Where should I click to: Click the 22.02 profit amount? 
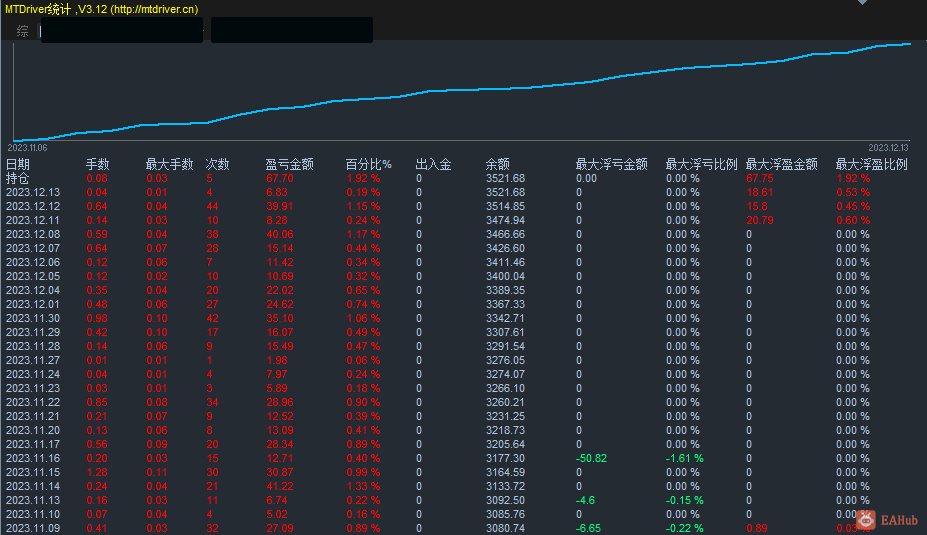280,290
